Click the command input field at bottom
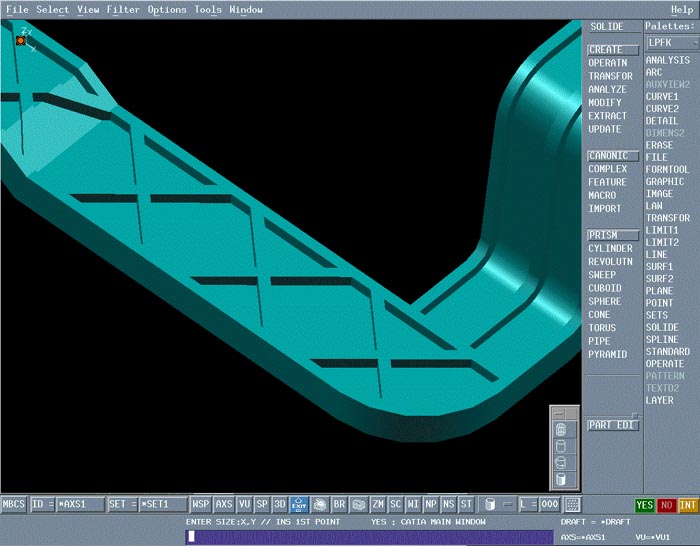This screenshot has width=700, height=546. tap(370, 537)
